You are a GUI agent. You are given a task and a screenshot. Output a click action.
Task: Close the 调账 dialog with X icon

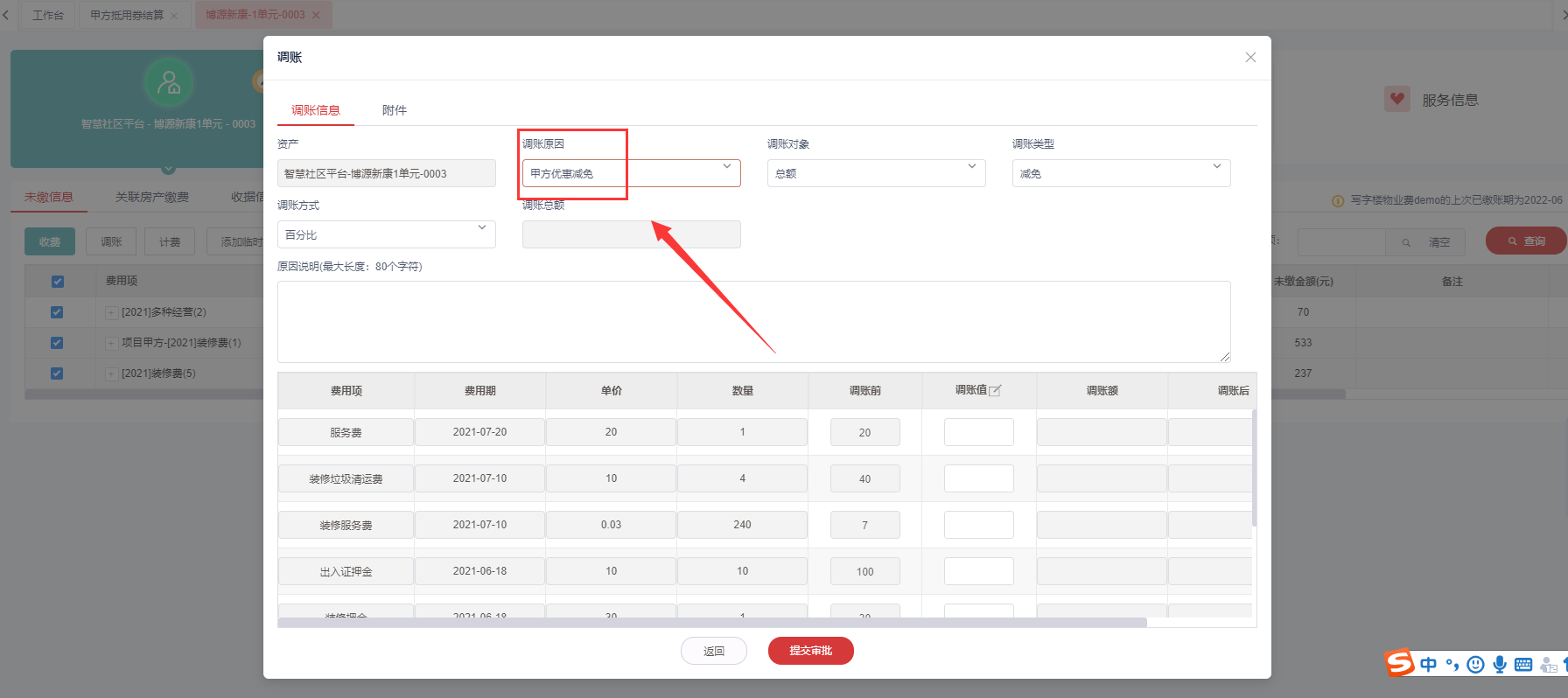click(x=1250, y=57)
